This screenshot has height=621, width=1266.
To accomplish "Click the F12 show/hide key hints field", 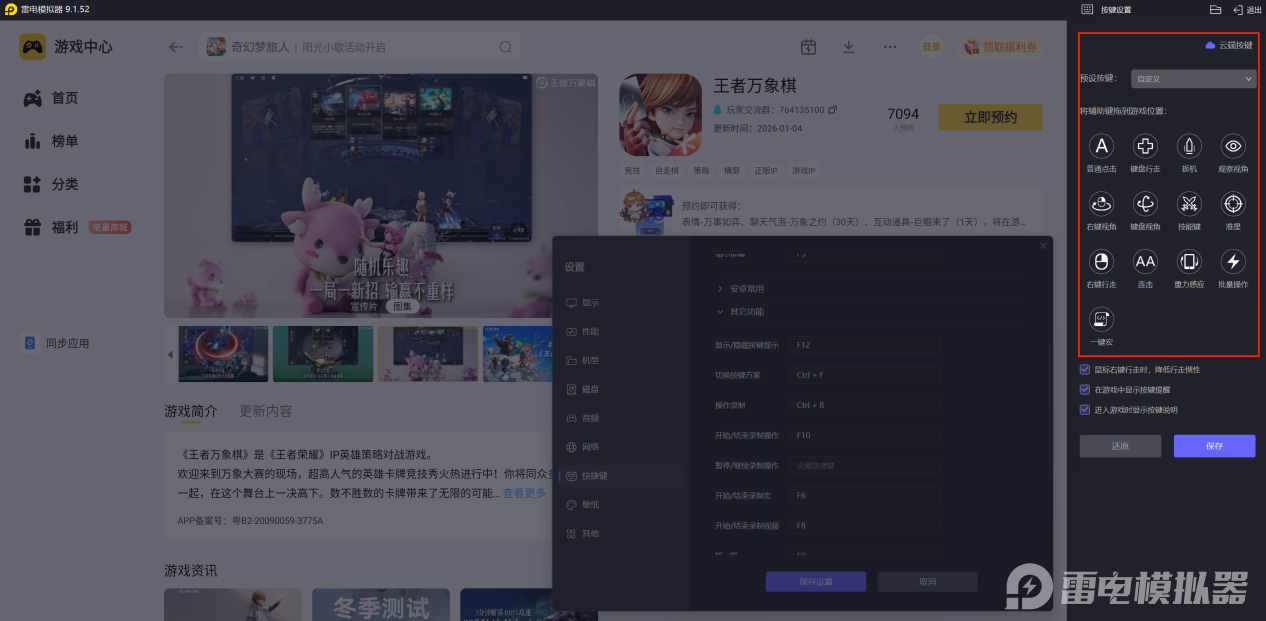I will [865, 345].
